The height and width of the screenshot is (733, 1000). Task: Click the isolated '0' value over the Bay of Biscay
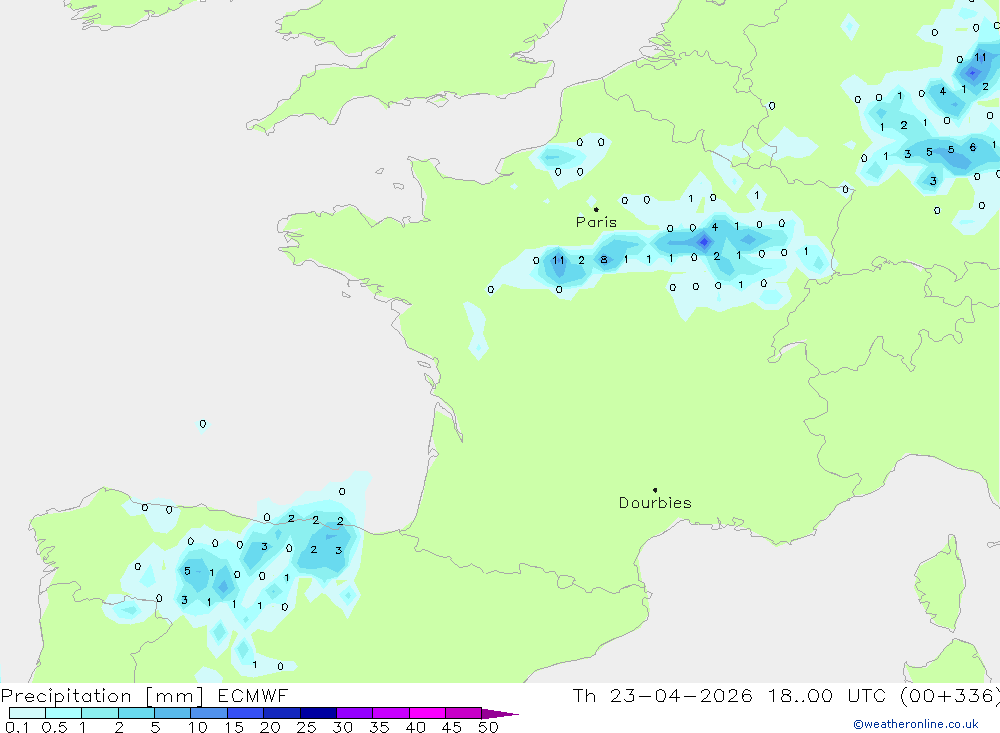203,424
